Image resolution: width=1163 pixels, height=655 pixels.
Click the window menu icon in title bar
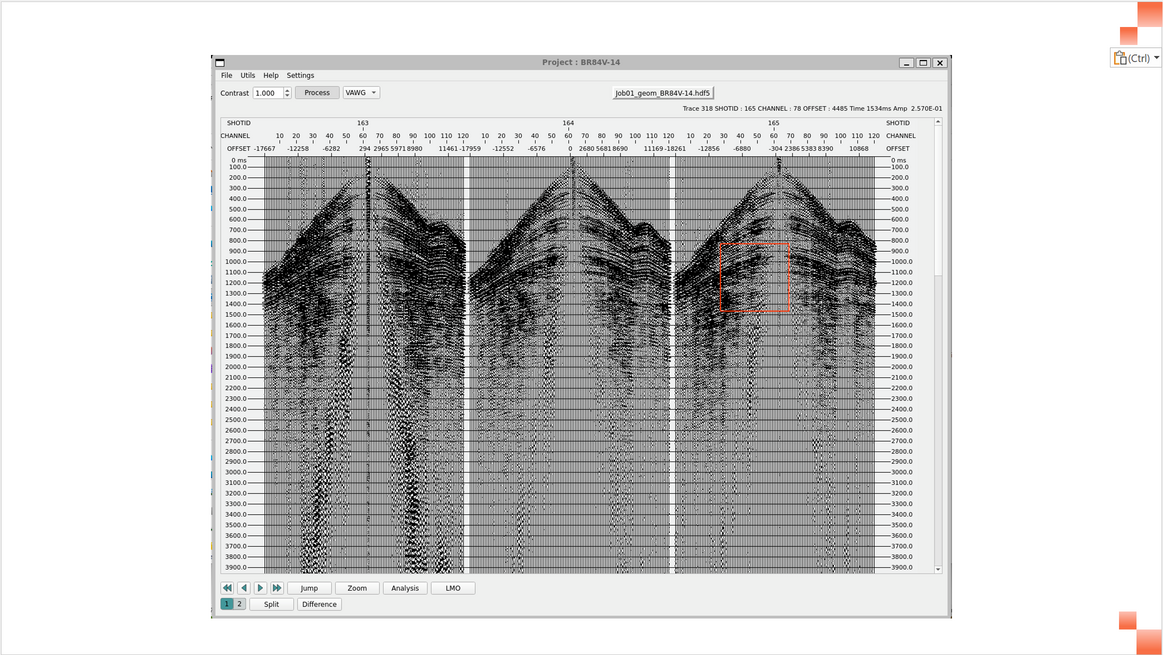pyautogui.click(x=220, y=63)
